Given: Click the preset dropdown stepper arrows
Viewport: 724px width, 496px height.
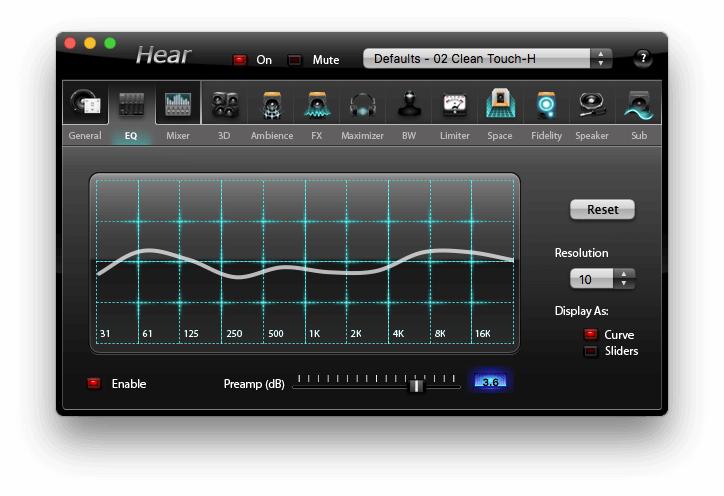Looking at the screenshot, I should click(601, 59).
